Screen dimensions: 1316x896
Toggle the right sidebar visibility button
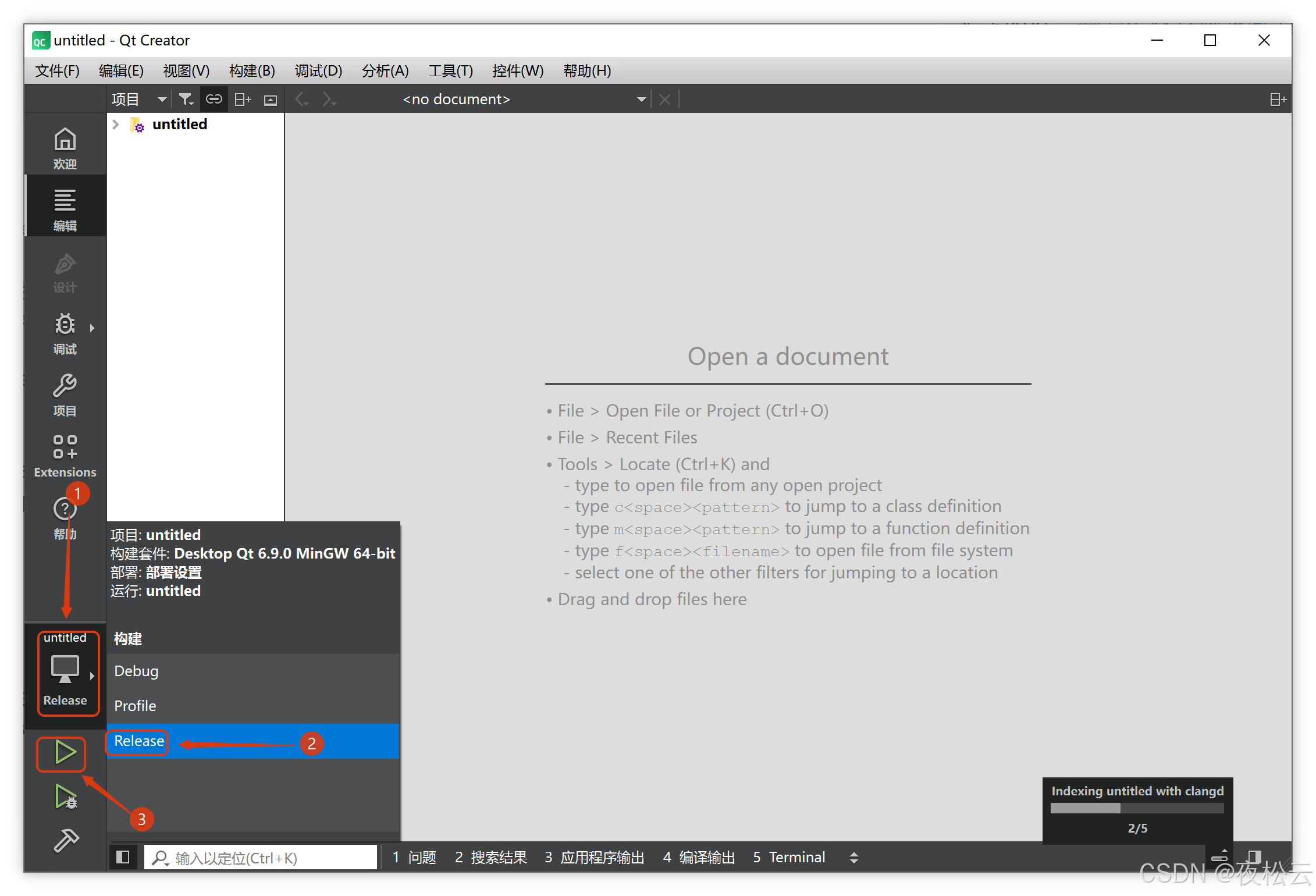[x=1254, y=857]
